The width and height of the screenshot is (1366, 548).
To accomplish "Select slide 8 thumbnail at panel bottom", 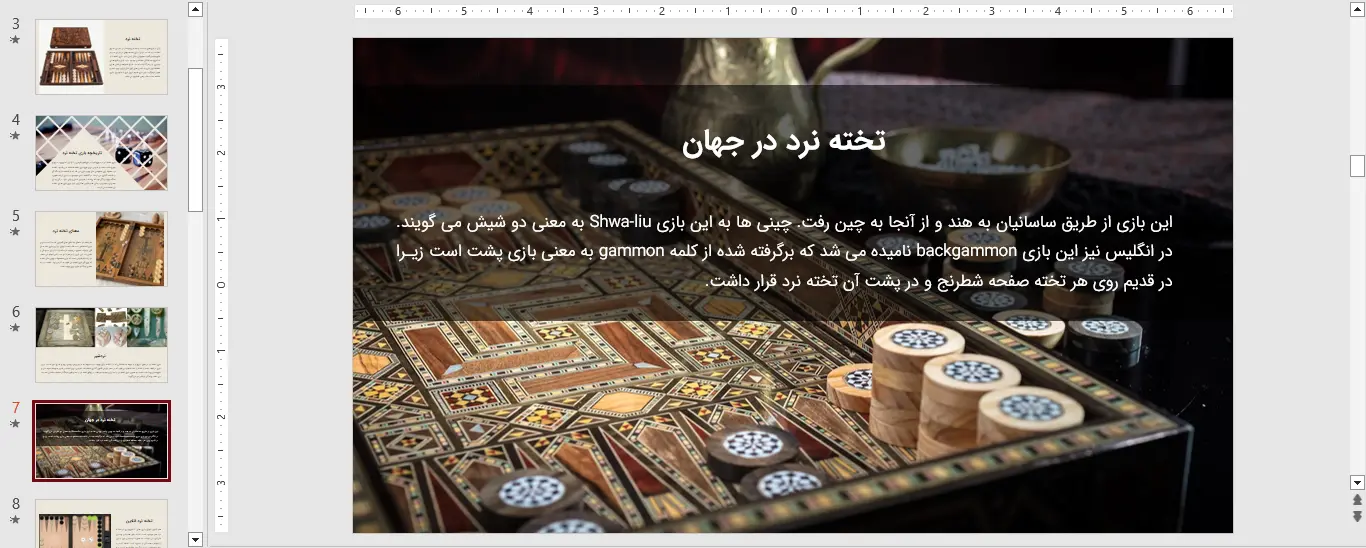I will pos(101,523).
